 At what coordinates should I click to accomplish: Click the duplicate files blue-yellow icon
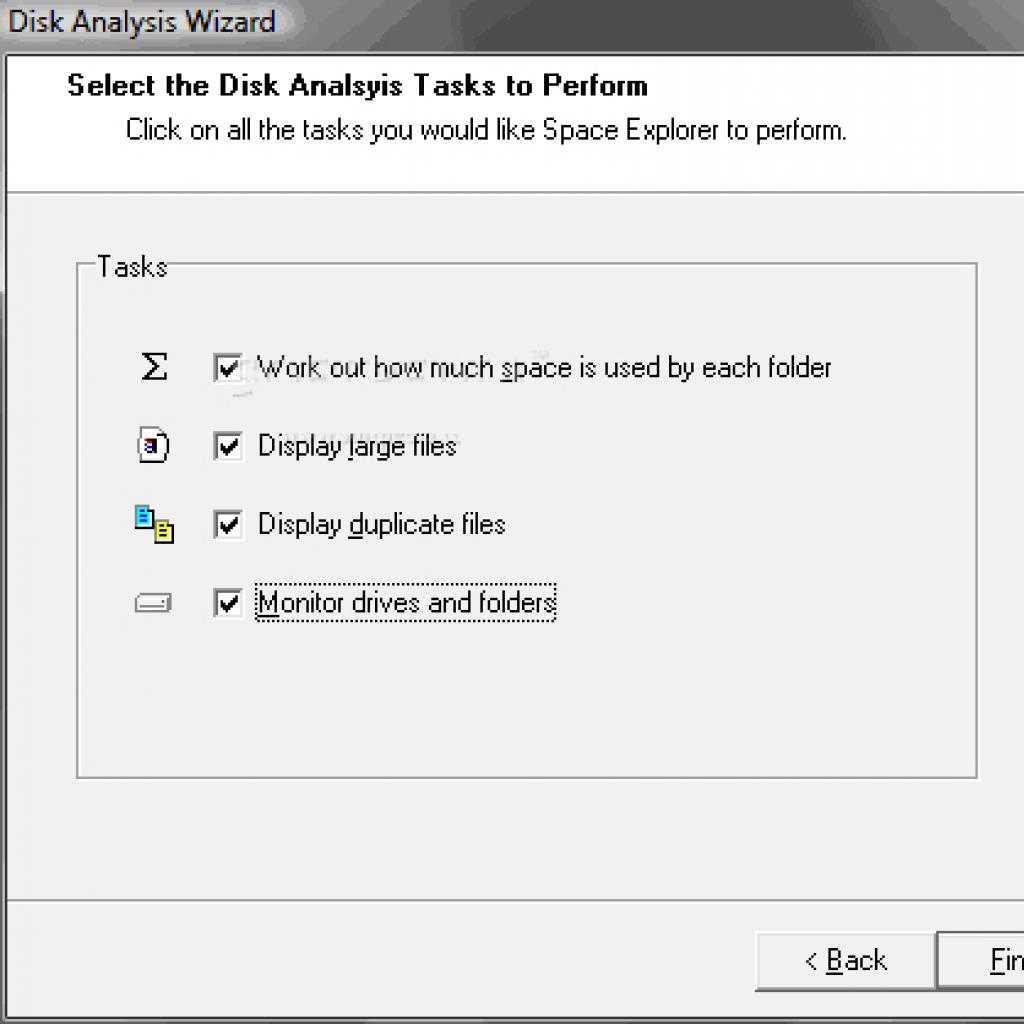154,524
